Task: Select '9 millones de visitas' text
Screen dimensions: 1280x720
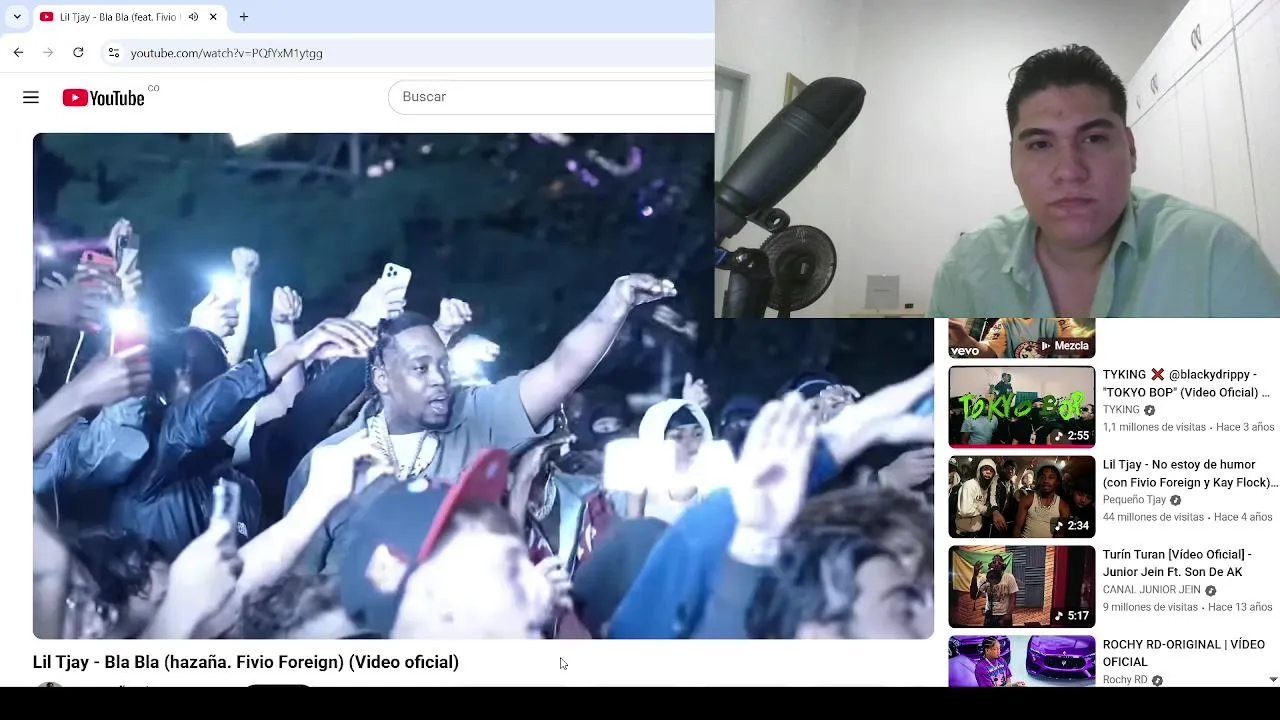Action: click(x=1150, y=607)
